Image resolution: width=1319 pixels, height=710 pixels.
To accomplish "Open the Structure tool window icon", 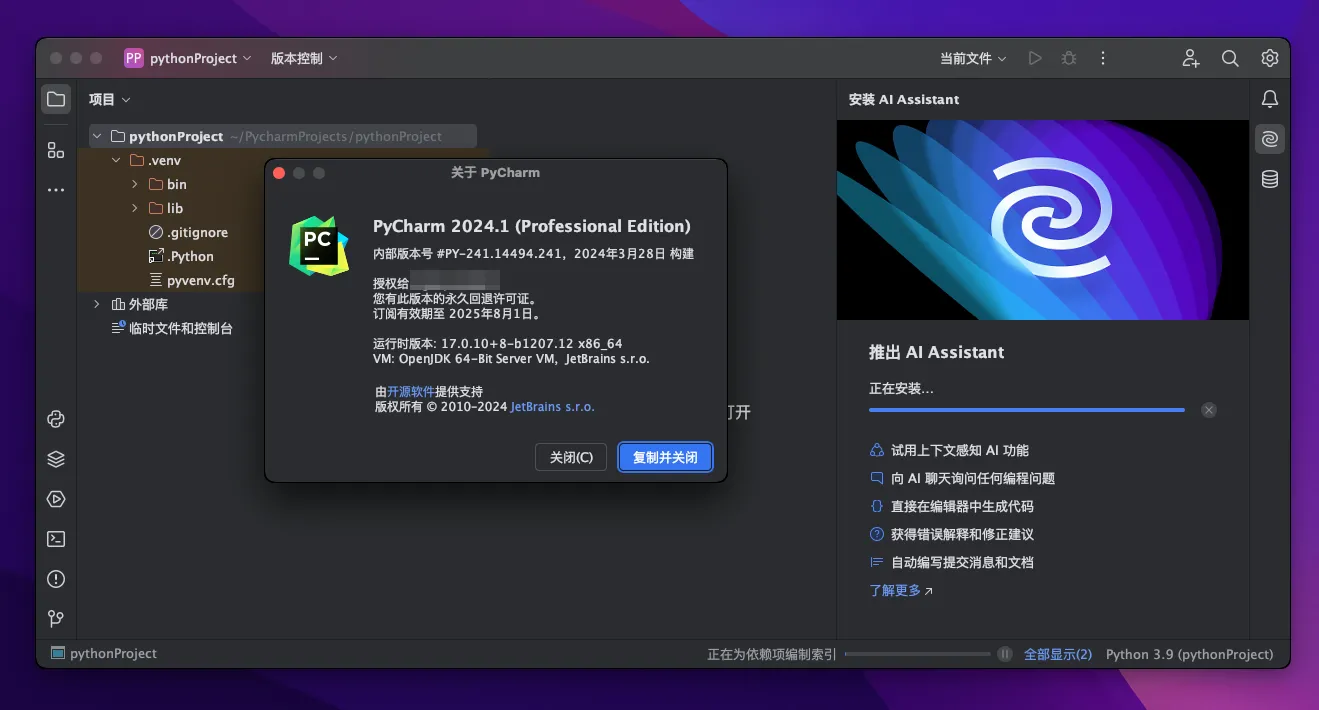I will (x=56, y=150).
